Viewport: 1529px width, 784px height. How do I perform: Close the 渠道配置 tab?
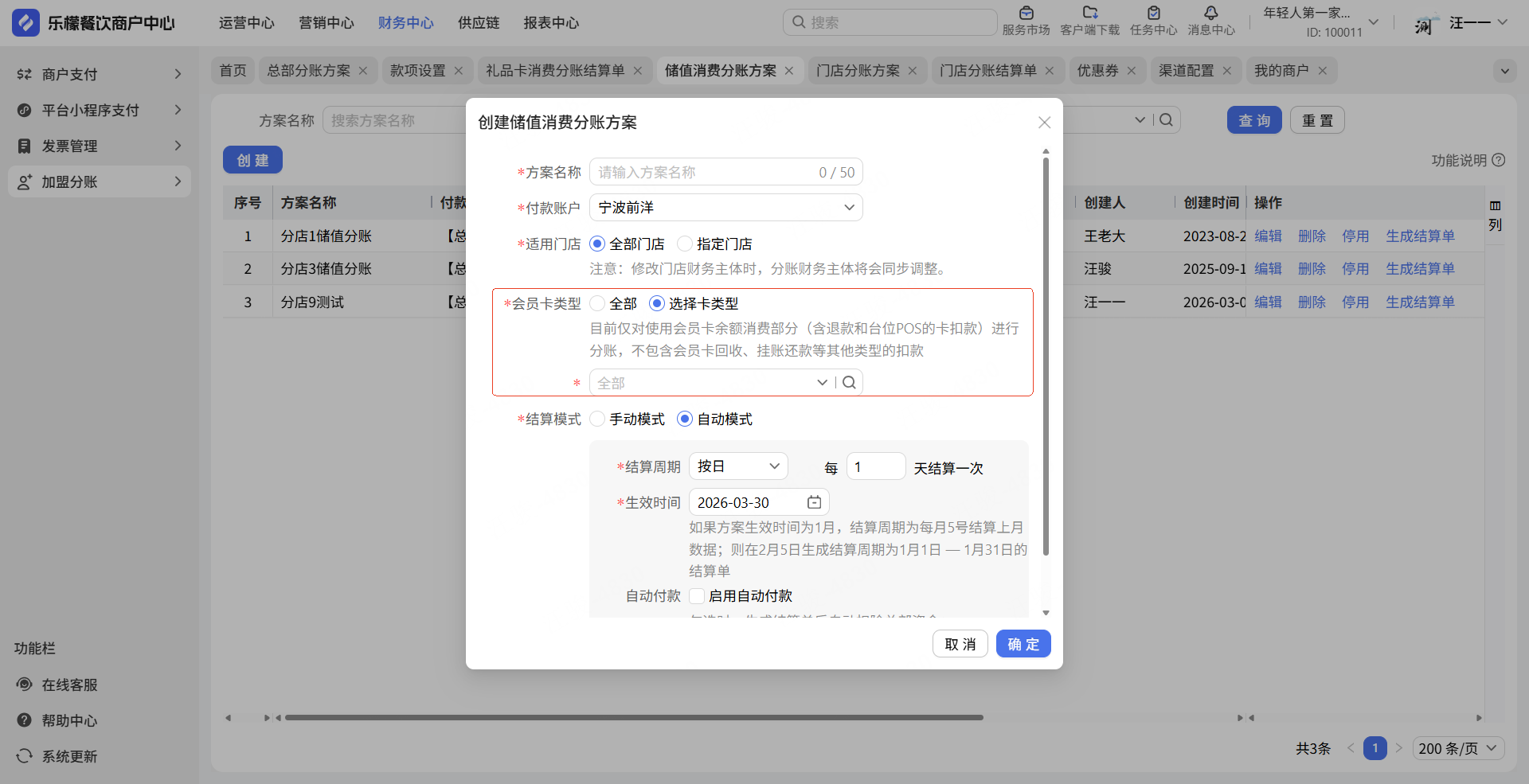[x=1227, y=71]
